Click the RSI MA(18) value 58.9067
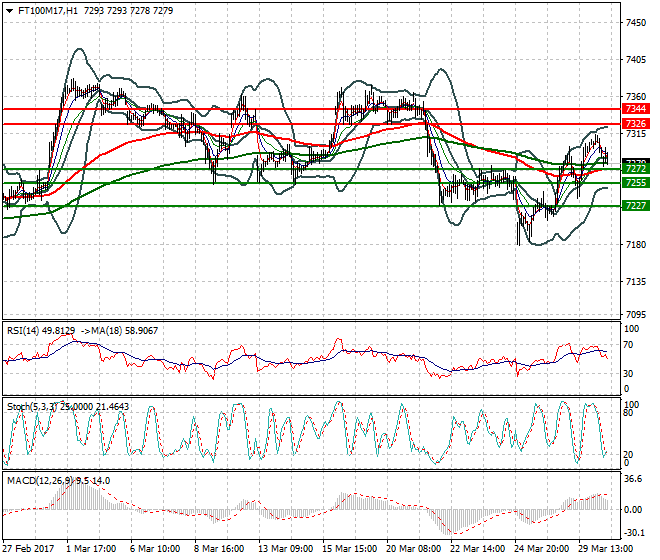The image size is (660, 560). (x=141, y=331)
